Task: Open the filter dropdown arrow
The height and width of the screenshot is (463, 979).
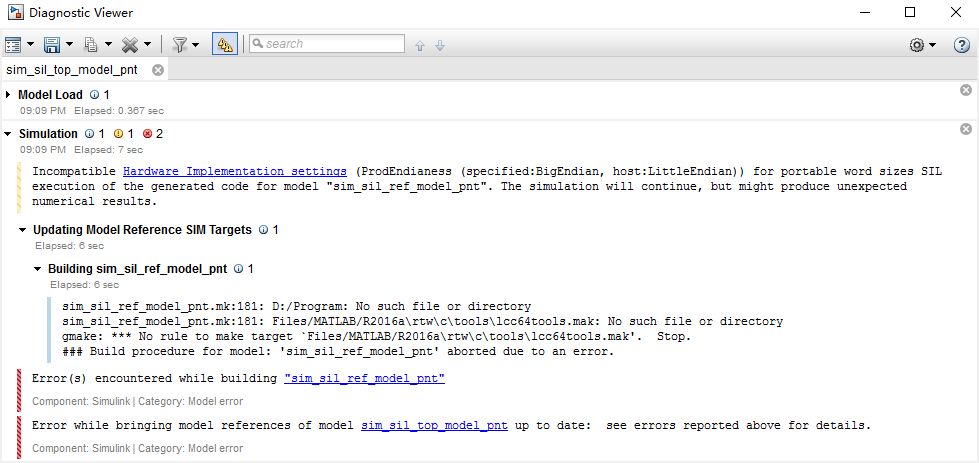Action: click(195, 44)
